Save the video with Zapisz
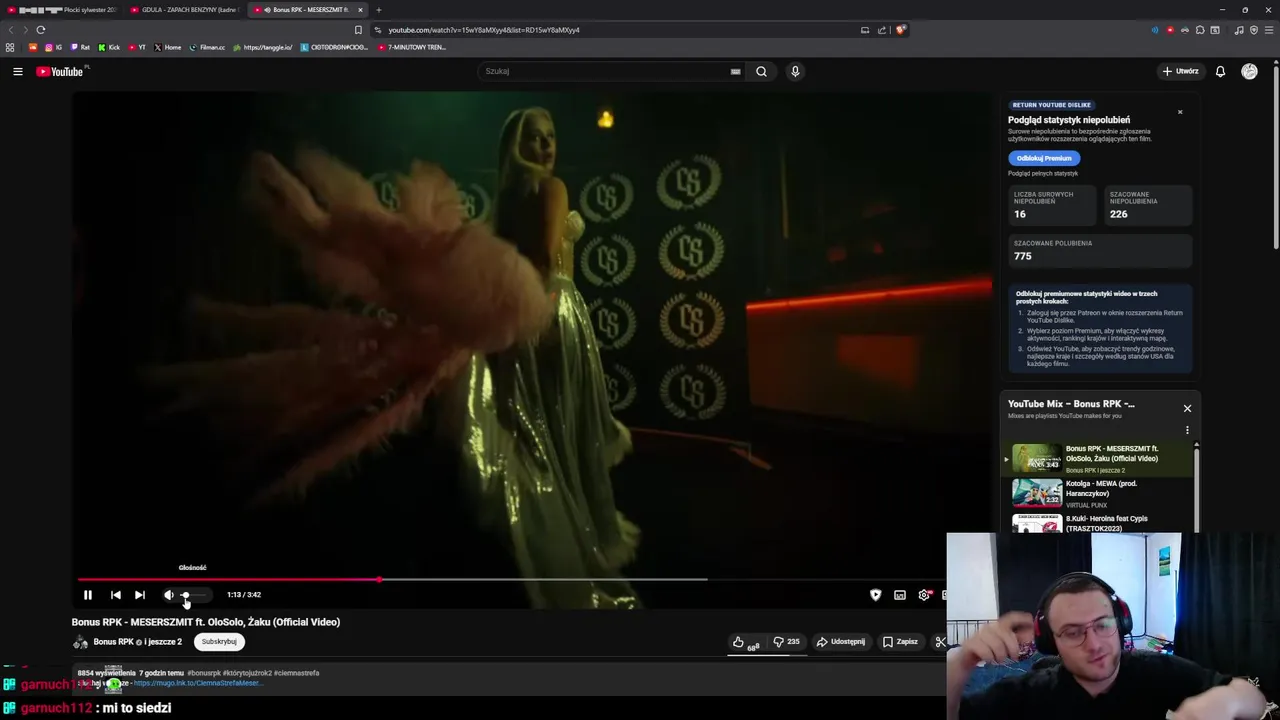The height and width of the screenshot is (720, 1280). pos(900,642)
